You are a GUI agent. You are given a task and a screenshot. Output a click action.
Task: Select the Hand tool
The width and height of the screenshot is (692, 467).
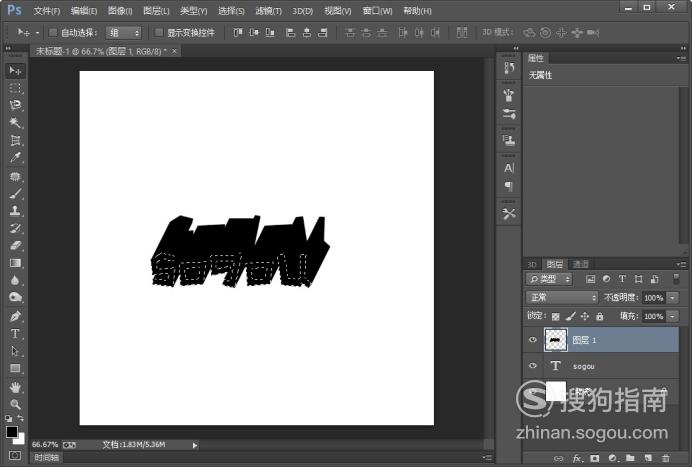pos(15,388)
